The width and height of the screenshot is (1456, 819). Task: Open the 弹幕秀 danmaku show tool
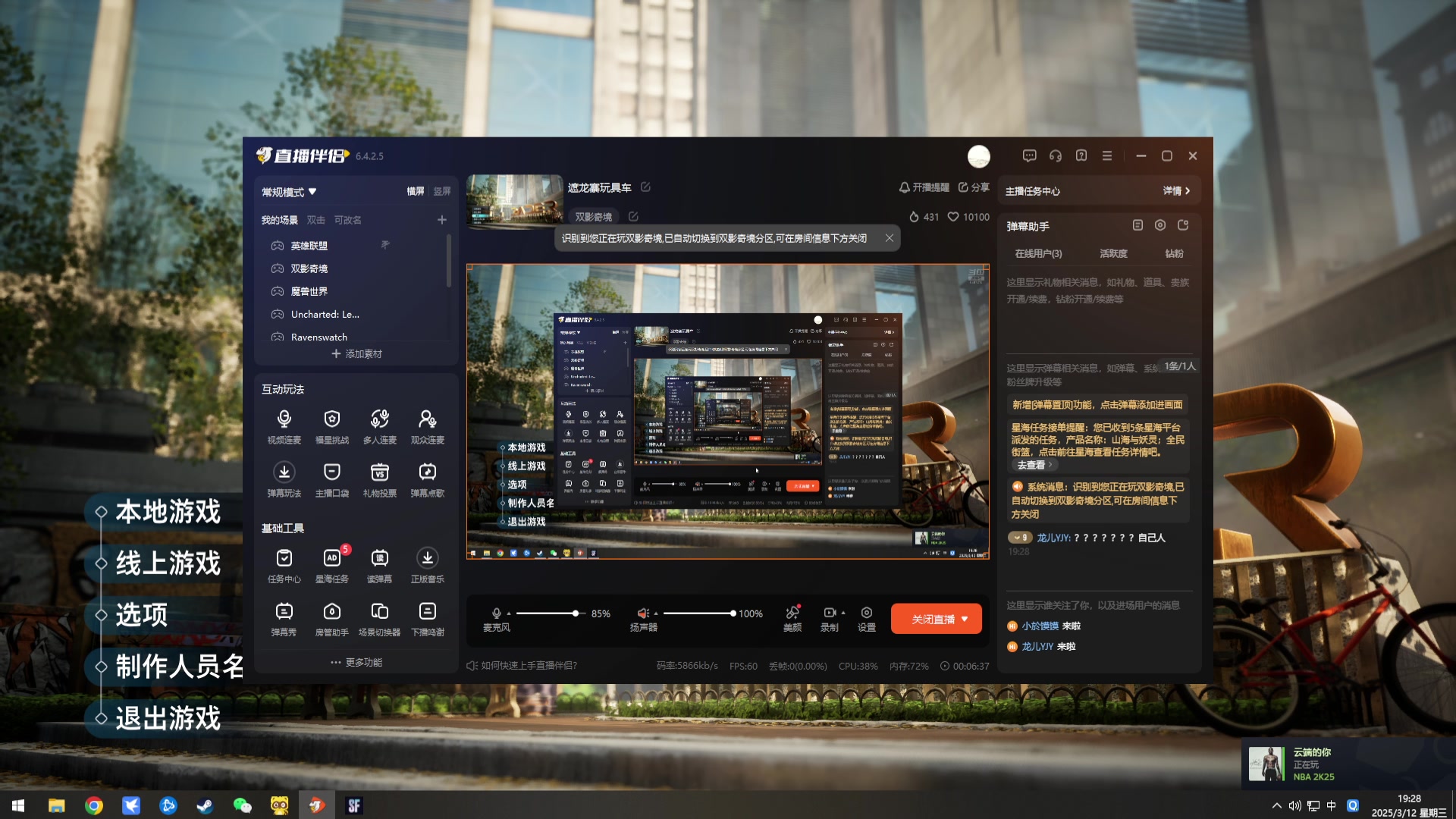[284, 619]
